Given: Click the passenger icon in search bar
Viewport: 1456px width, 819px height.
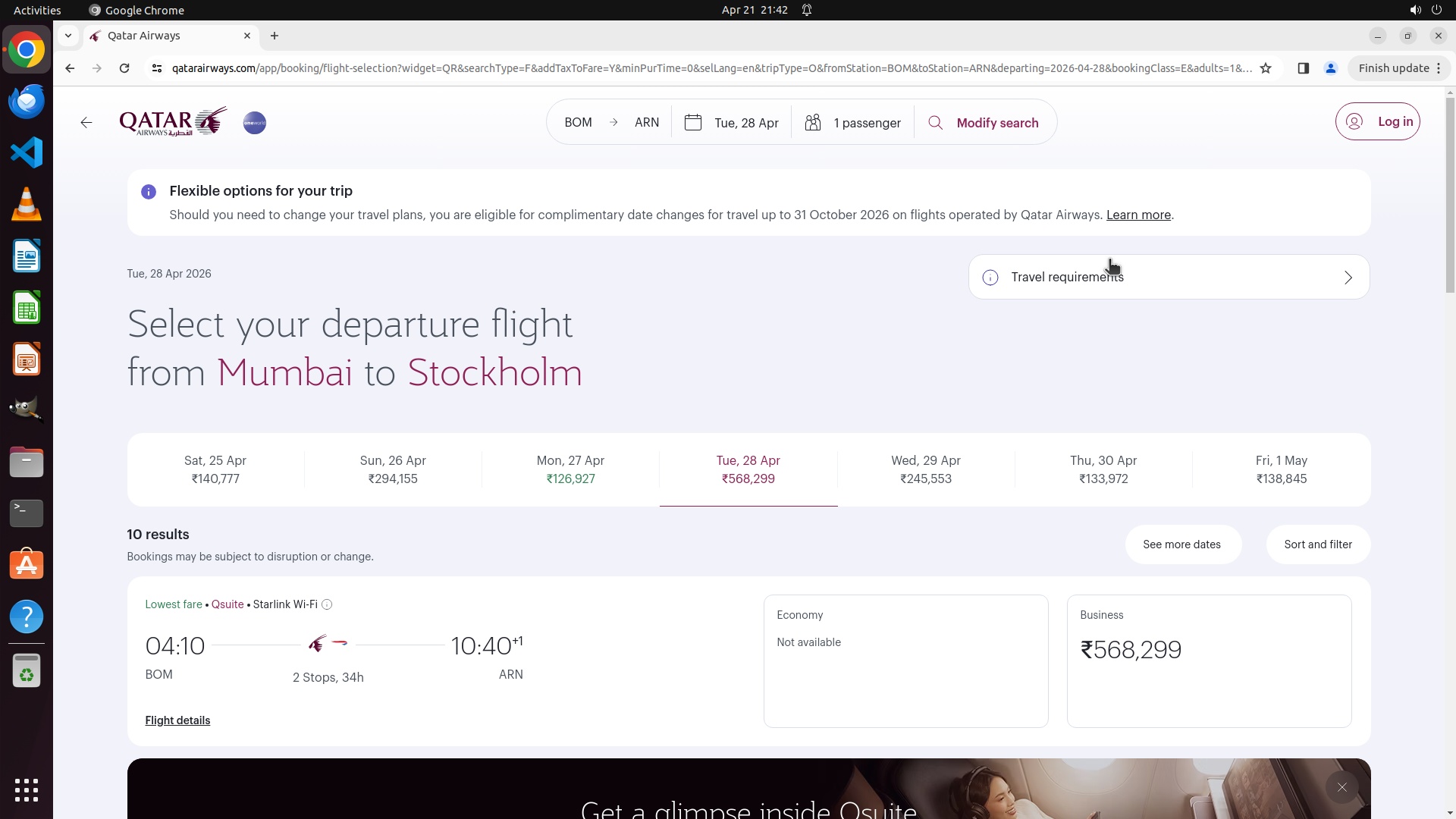Looking at the screenshot, I should (x=813, y=123).
